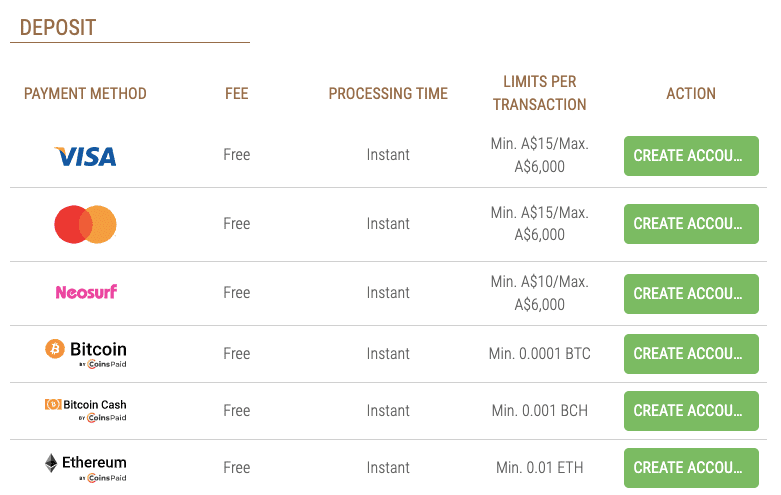Click the LIMITS PER TRANSACTION column header
The image size is (781, 495).
(539, 93)
